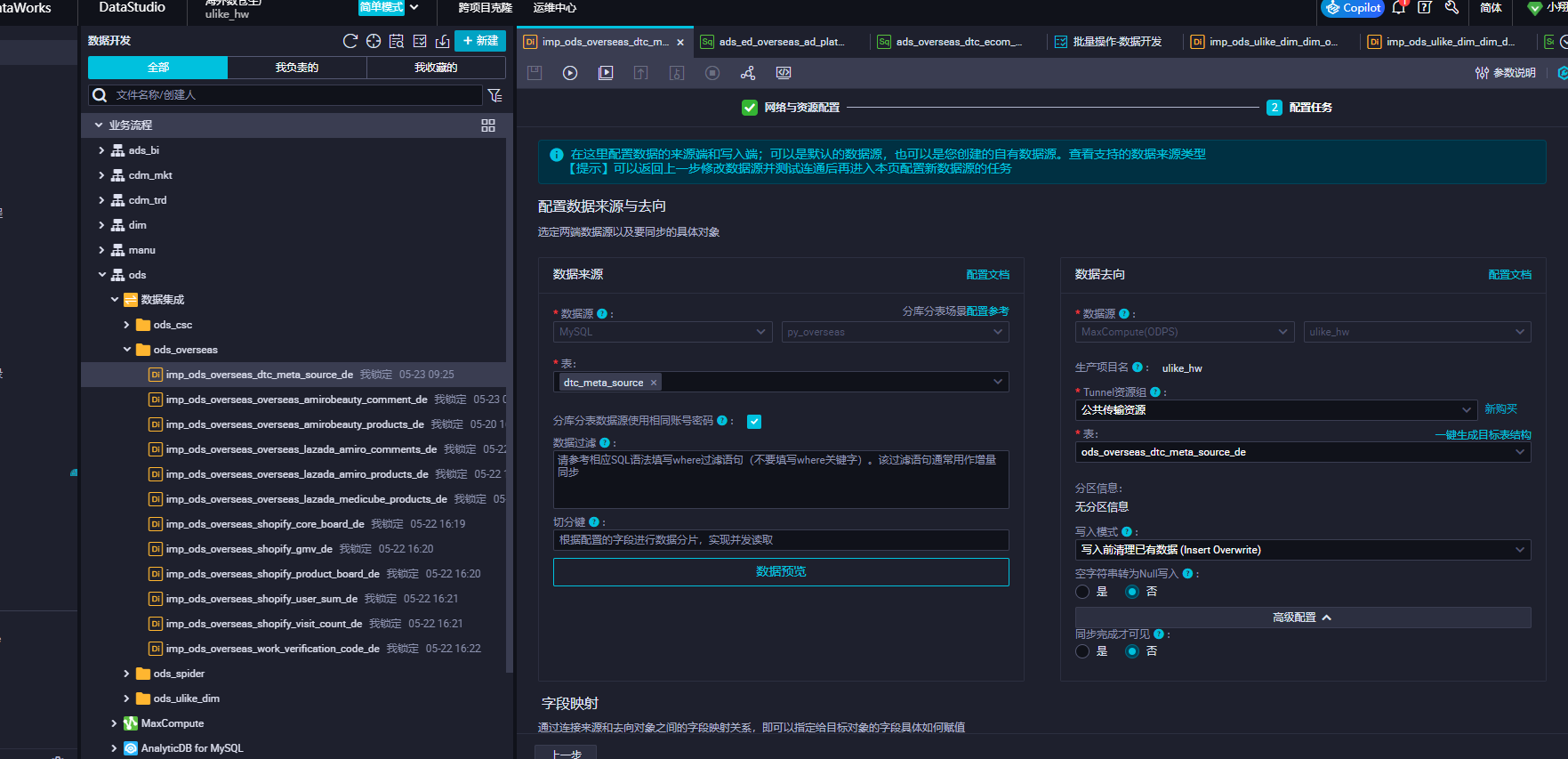Switch to script mode via the code icon

pos(784,73)
